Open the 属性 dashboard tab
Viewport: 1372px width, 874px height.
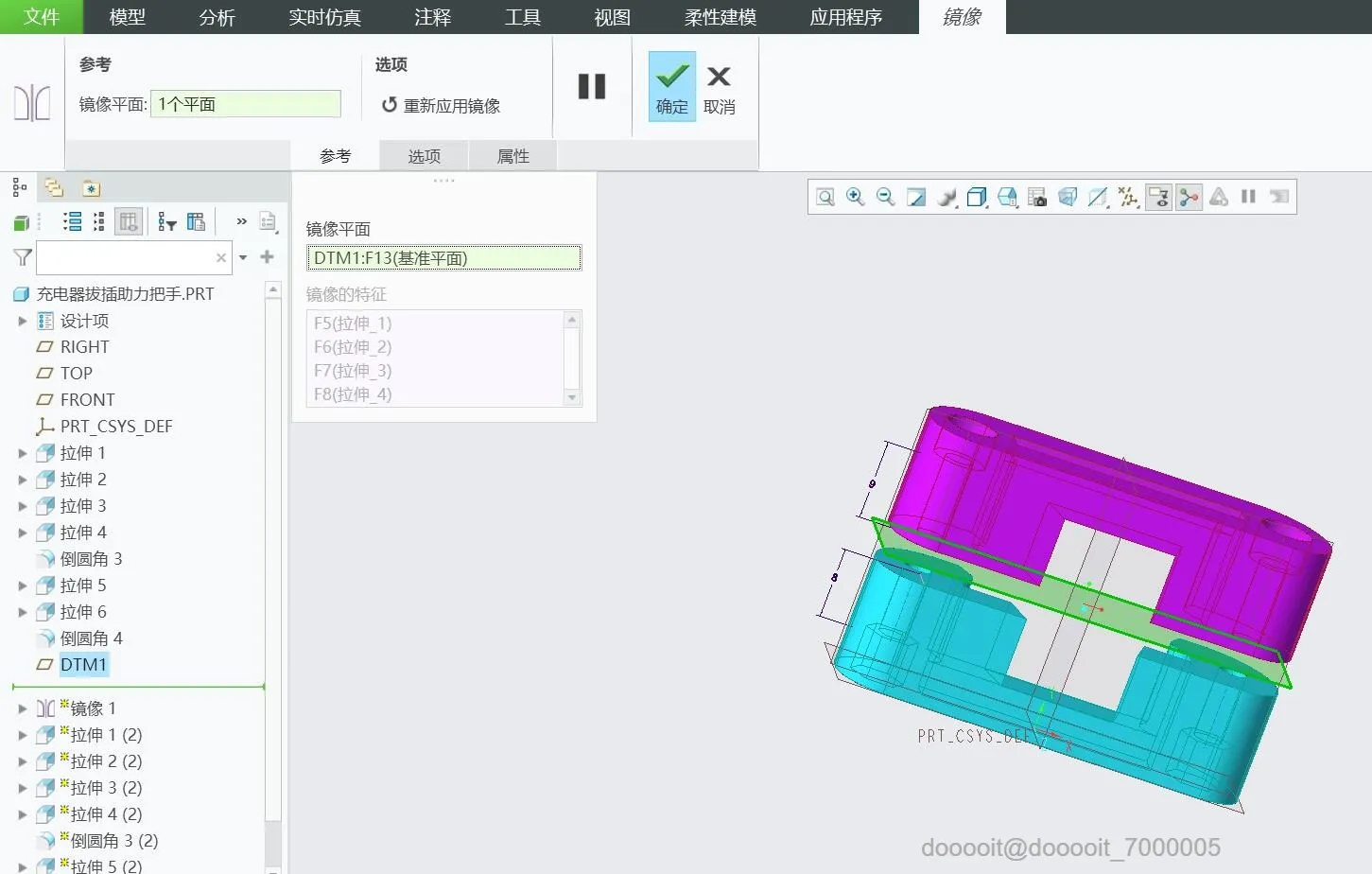tap(513, 156)
